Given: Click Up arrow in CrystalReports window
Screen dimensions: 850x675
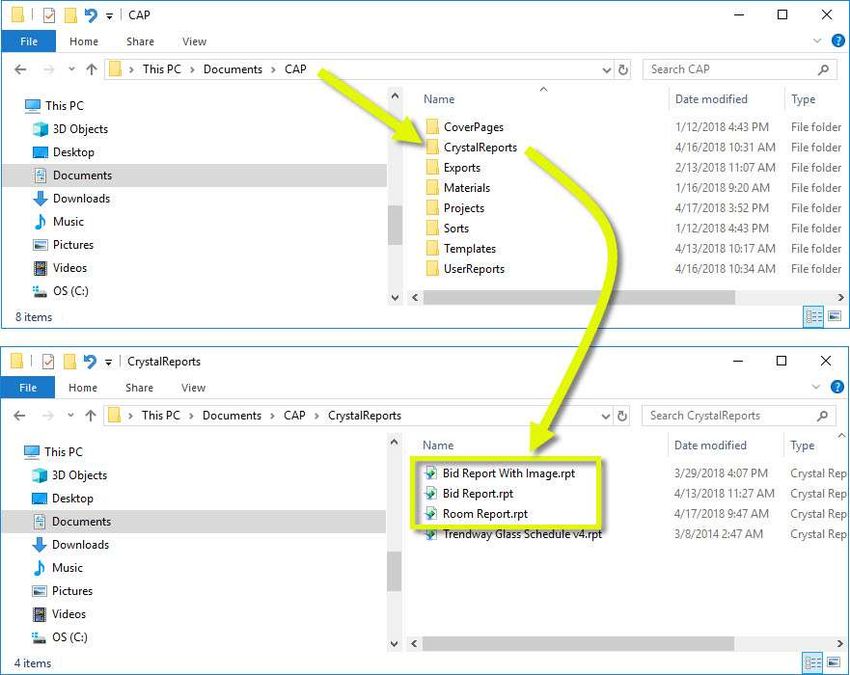Looking at the screenshot, I should click(91, 416).
